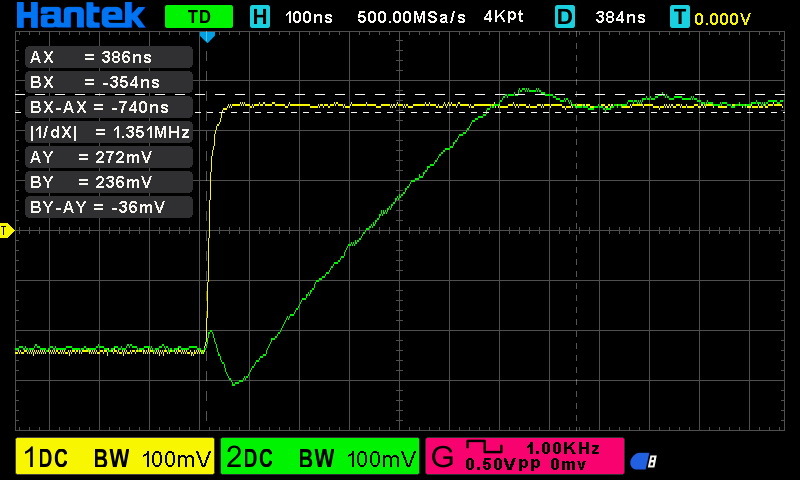Viewport: 800px width, 480px height.
Task: Select the AY = 272mV cursor readout
Action: pos(109,157)
